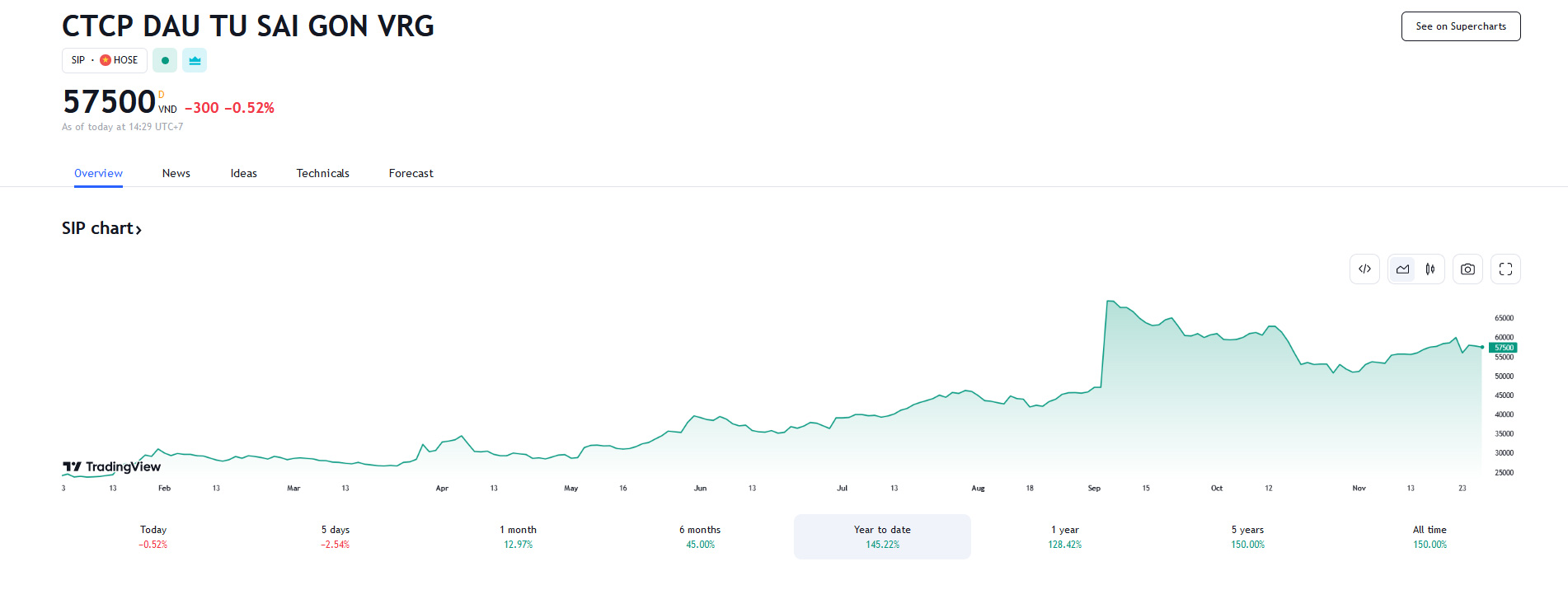Switch to candlestick chart style icon

(1430, 269)
